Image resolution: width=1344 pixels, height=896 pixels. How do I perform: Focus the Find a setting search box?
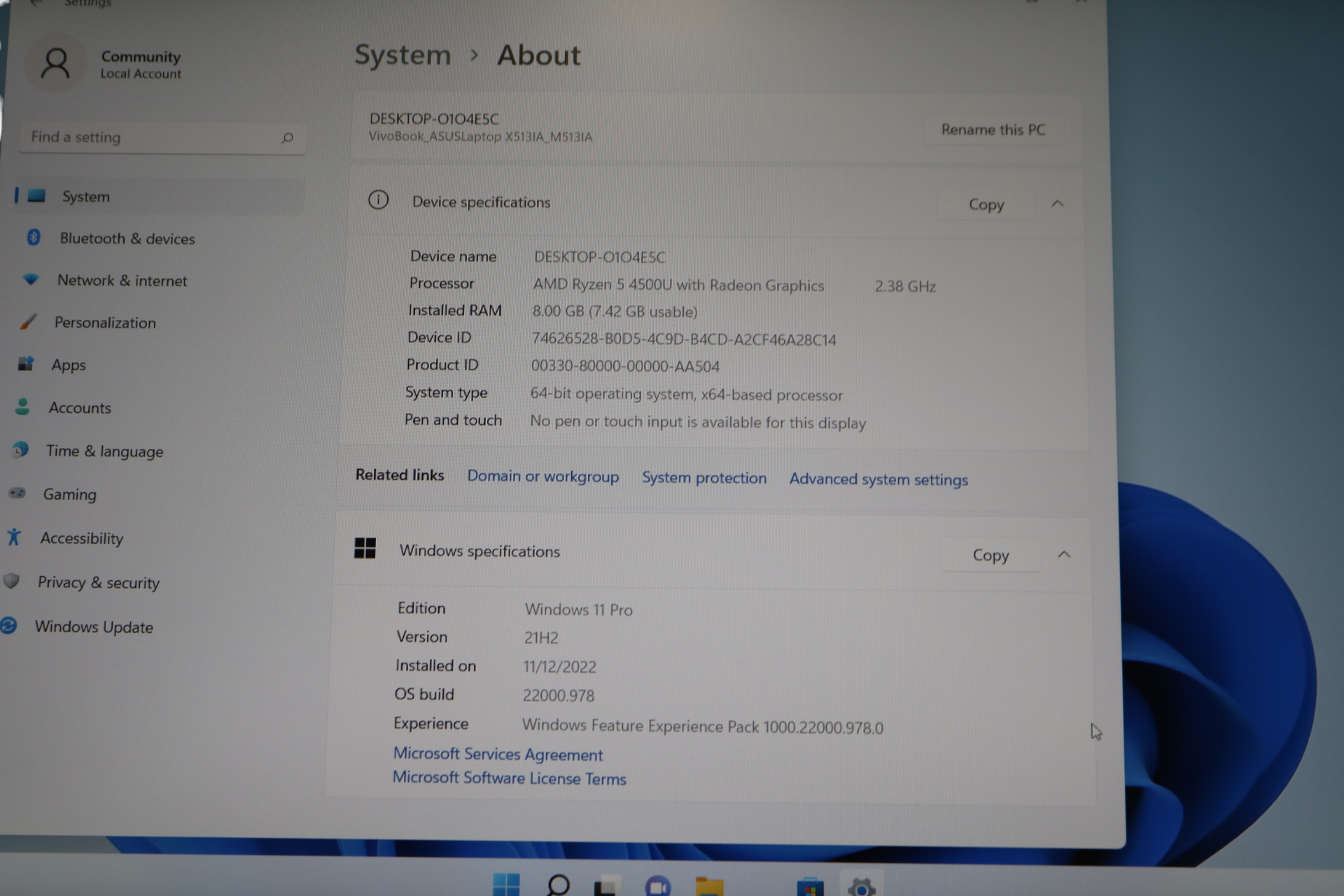click(161, 138)
